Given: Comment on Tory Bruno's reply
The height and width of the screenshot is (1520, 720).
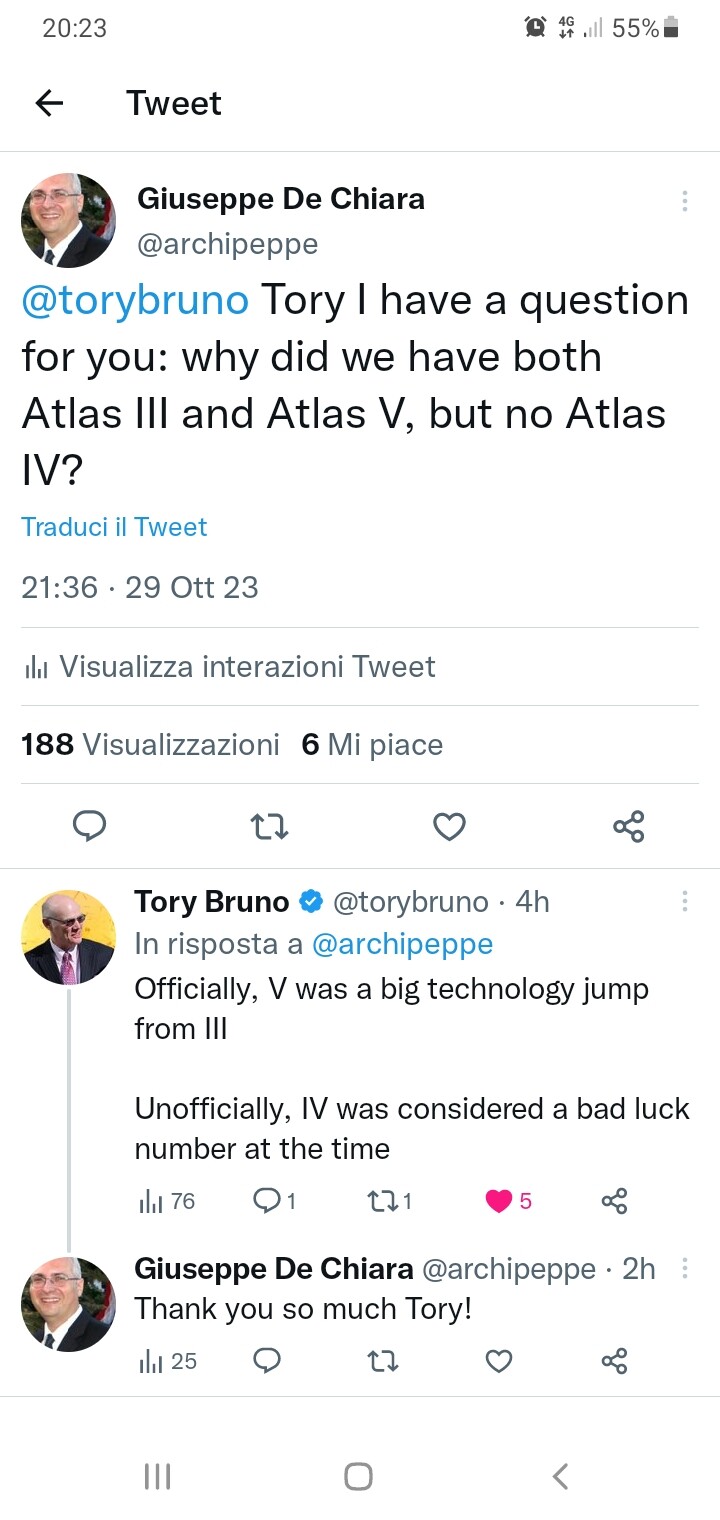Looking at the screenshot, I should click(268, 1201).
